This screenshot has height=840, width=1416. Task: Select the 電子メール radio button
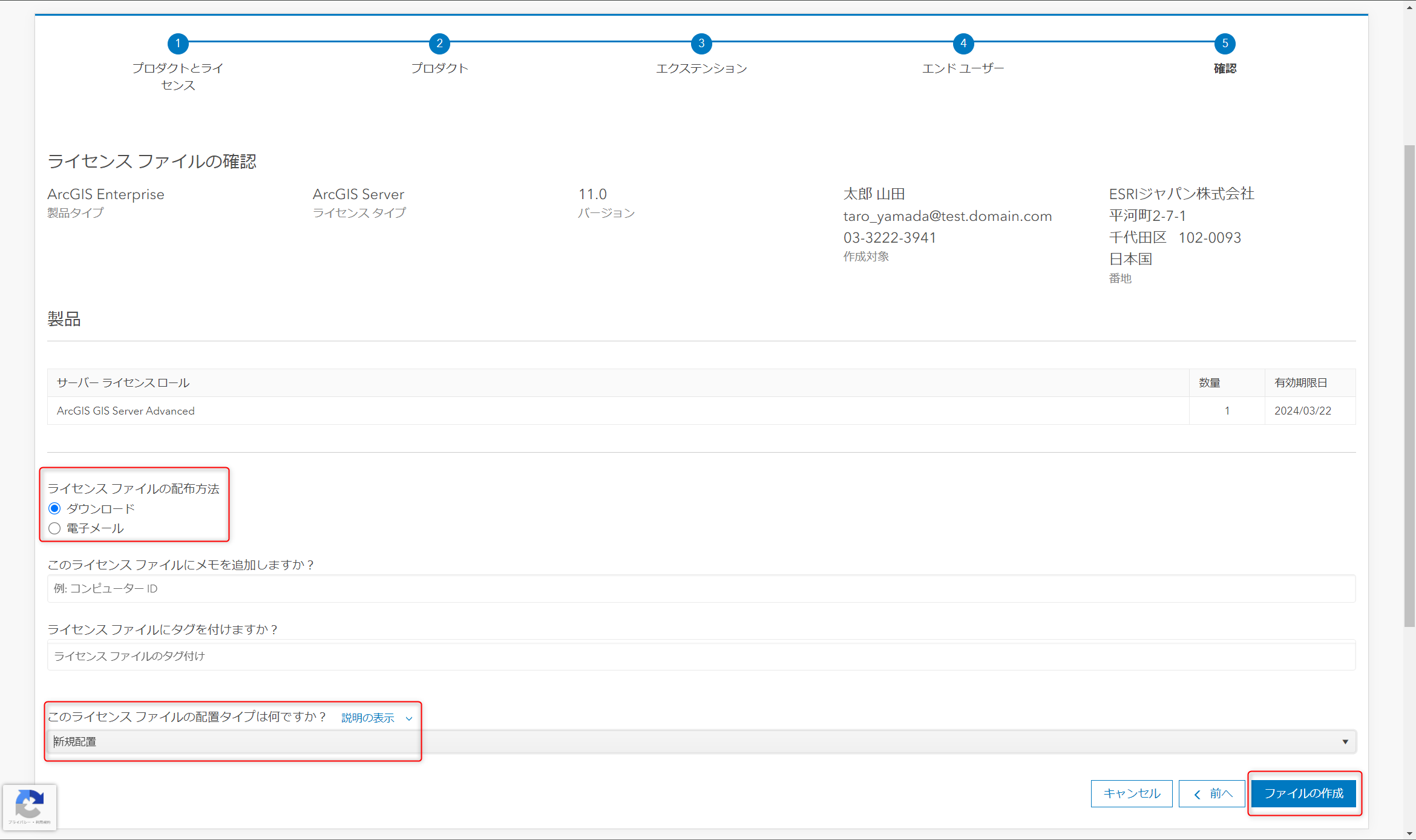(x=54, y=528)
